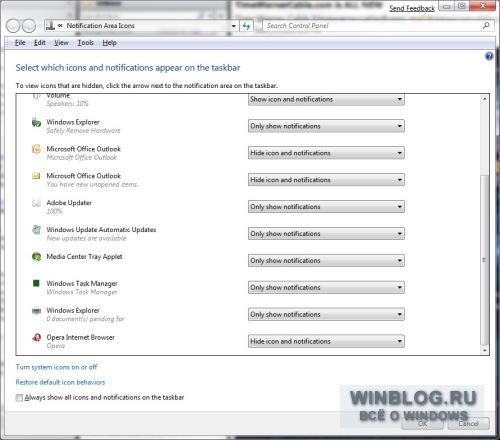Click the partly visible Volume speaker icon
Viewport: 500px width, 440px height.
pyautogui.click(x=36, y=96)
